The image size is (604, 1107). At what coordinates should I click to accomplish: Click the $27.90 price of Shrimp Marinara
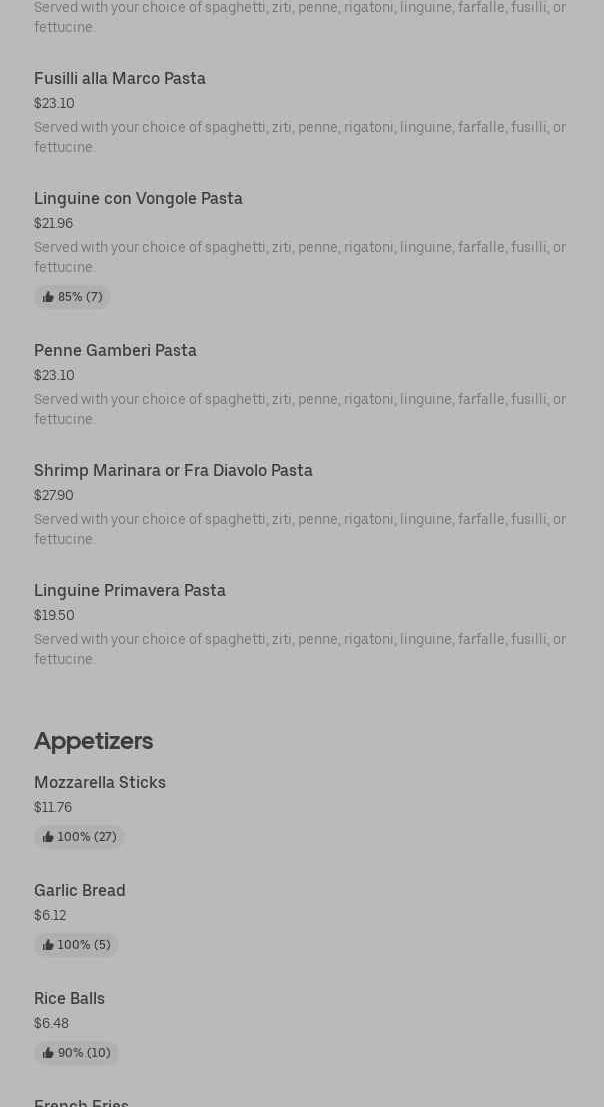(x=54, y=496)
